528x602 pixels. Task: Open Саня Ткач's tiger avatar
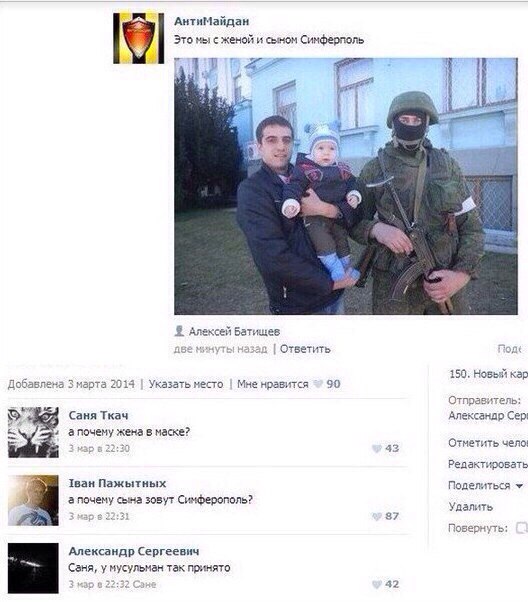(33, 432)
